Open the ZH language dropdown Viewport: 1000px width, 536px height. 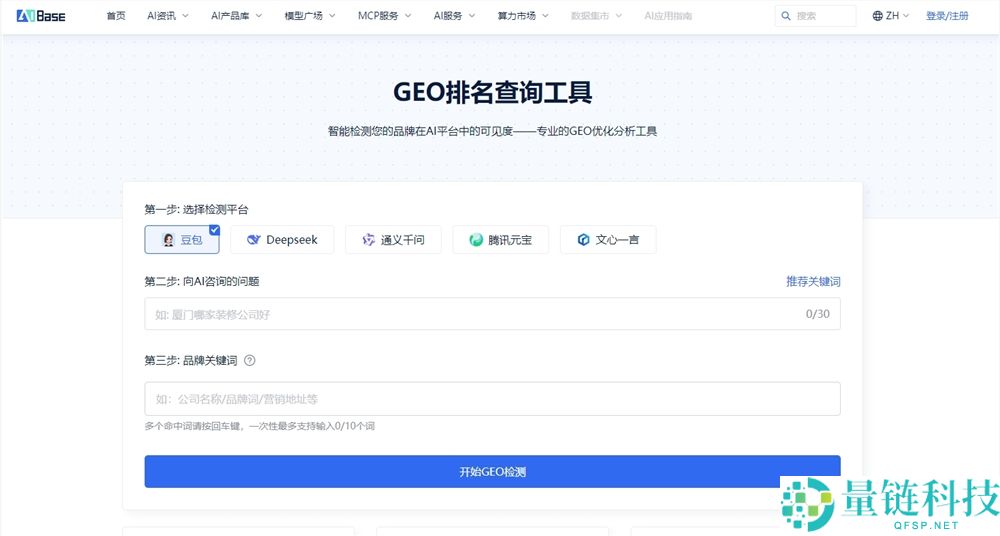[x=891, y=16]
